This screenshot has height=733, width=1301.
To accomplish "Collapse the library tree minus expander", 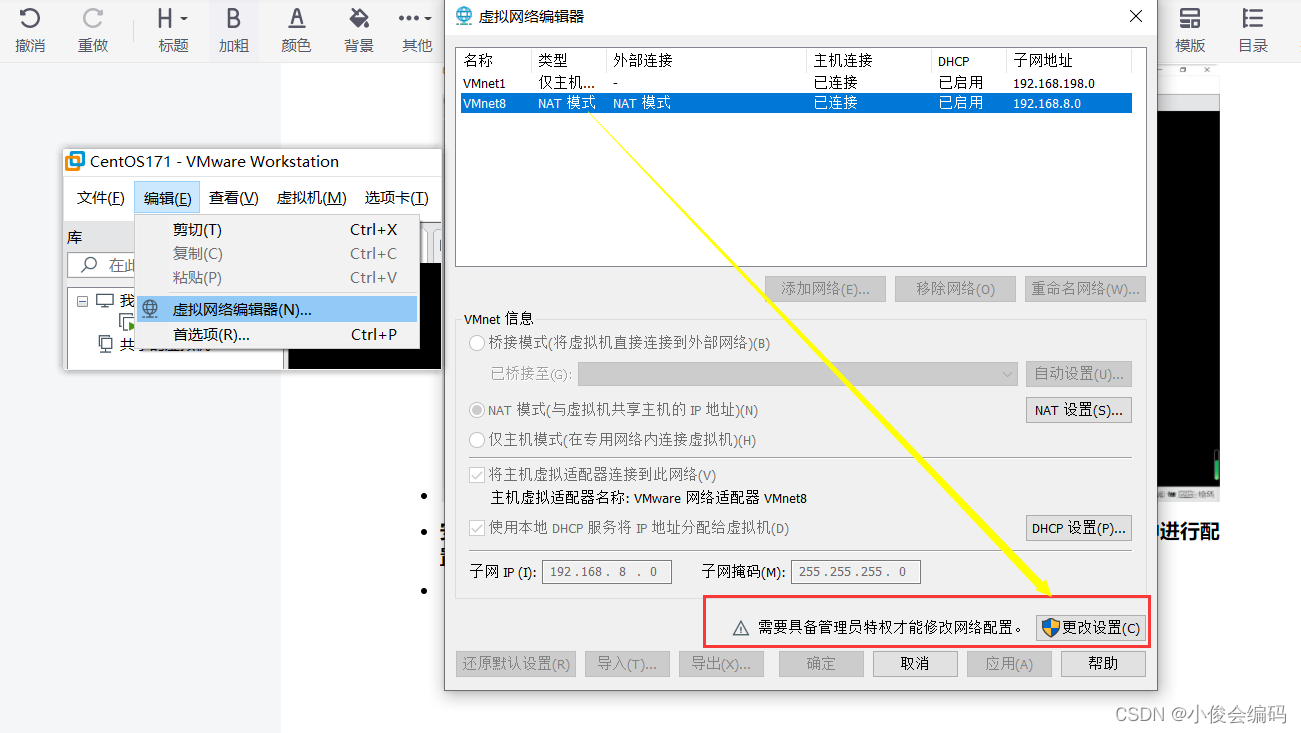I will pos(83,300).
